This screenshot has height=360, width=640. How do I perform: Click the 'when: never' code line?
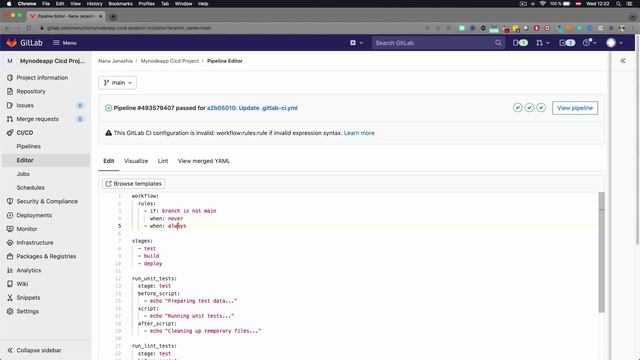(x=167, y=218)
